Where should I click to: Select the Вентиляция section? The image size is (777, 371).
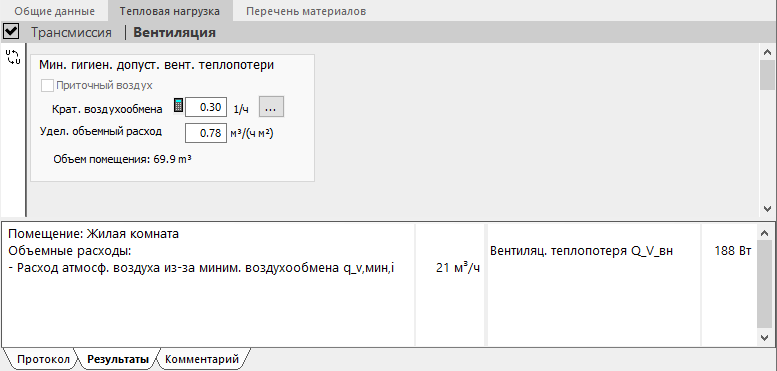tap(174, 33)
